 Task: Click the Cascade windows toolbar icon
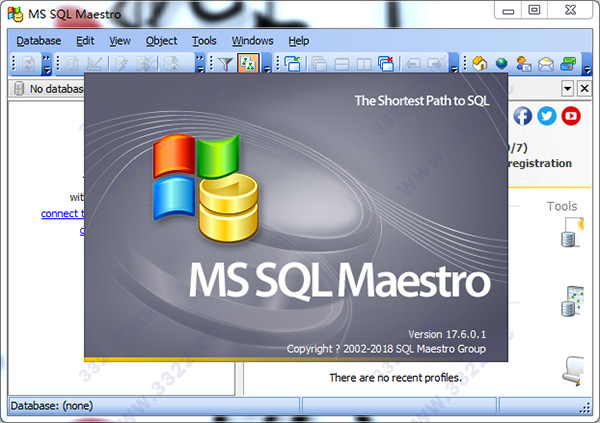click(318, 64)
